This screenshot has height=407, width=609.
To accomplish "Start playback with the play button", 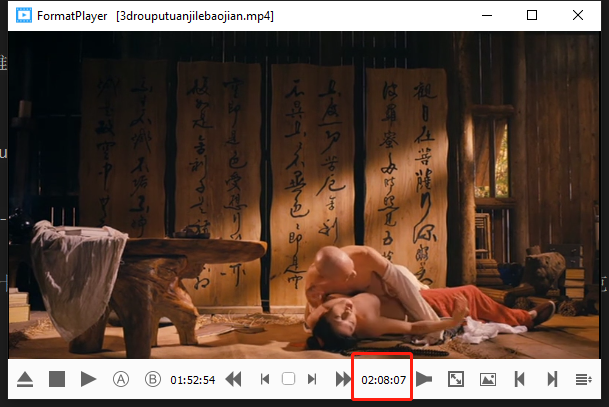I will click(88, 379).
